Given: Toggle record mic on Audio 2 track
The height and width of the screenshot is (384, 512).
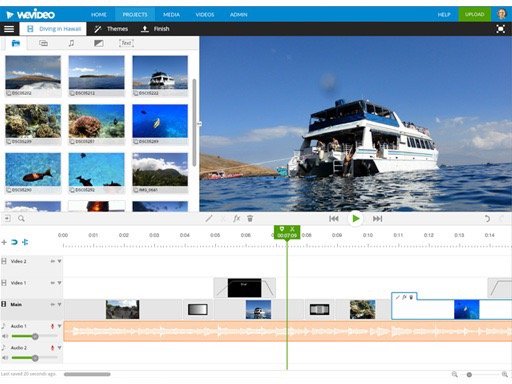Looking at the screenshot, I should pyautogui.click(x=52, y=348).
